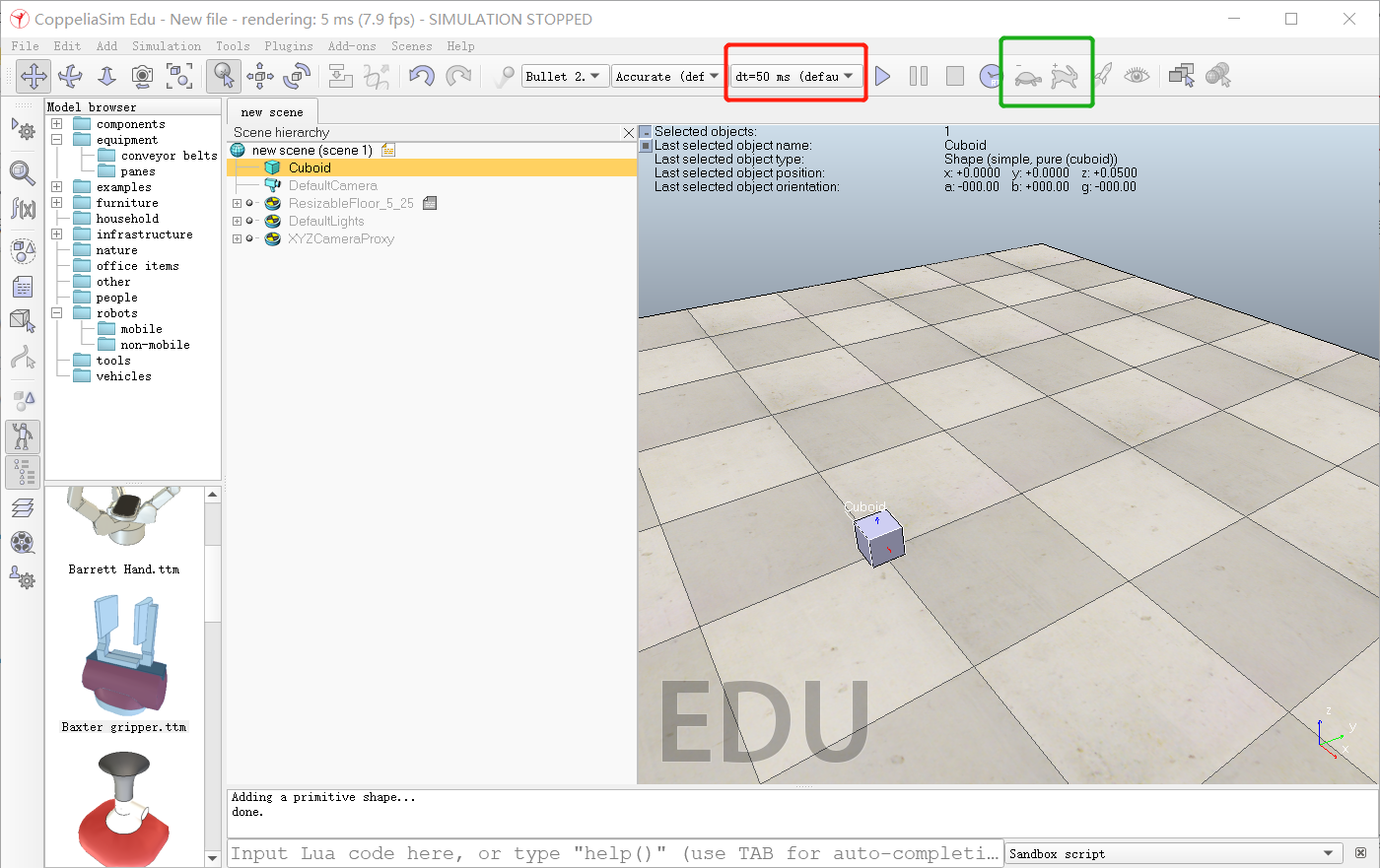
Task: Slow down simulation with the turtle icon
Action: coord(1028,76)
